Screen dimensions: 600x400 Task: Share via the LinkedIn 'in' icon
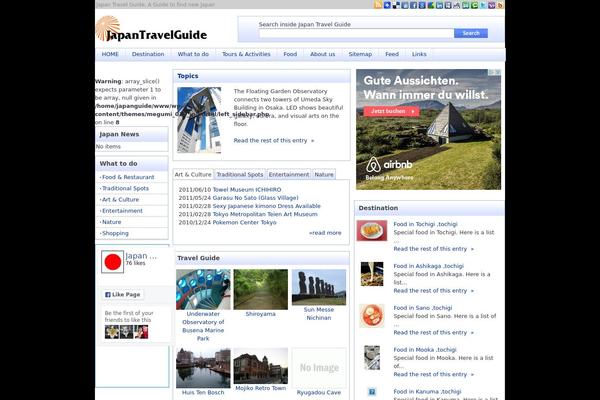point(439,5)
